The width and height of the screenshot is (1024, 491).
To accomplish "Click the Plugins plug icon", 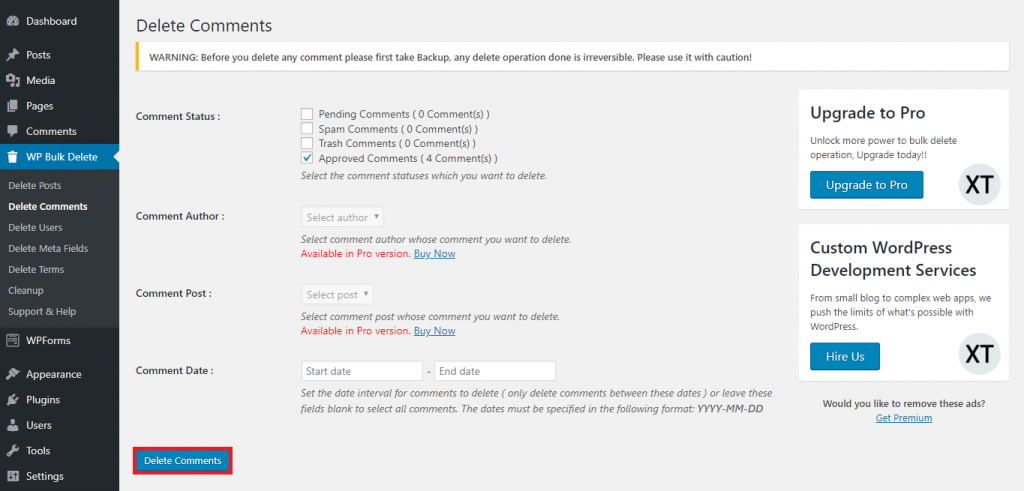I will (x=12, y=400).
